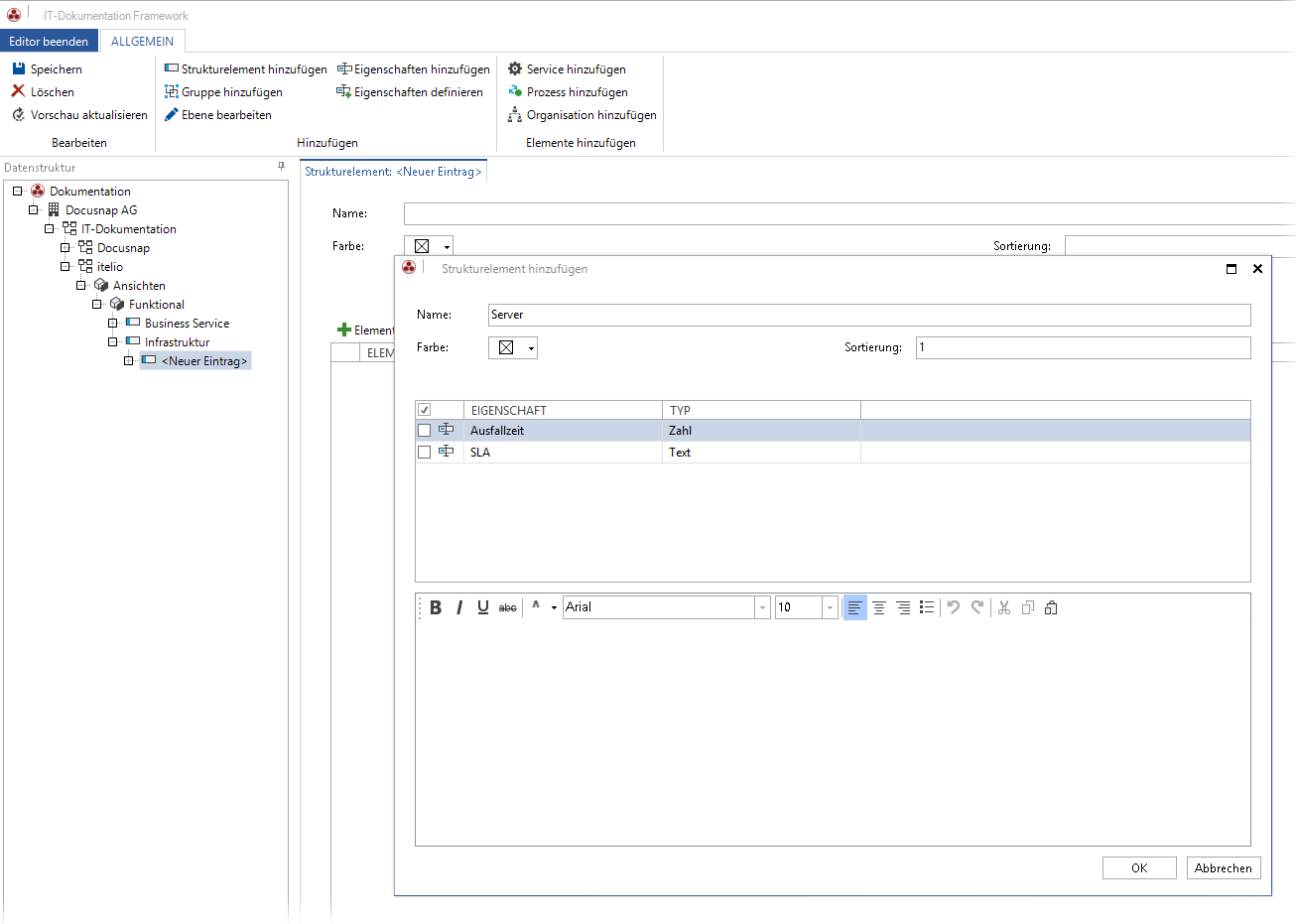1296x924 pixels.
Task: Click Eigenschaften hinzufügen in ribbon
Action: tap(413, 68)
